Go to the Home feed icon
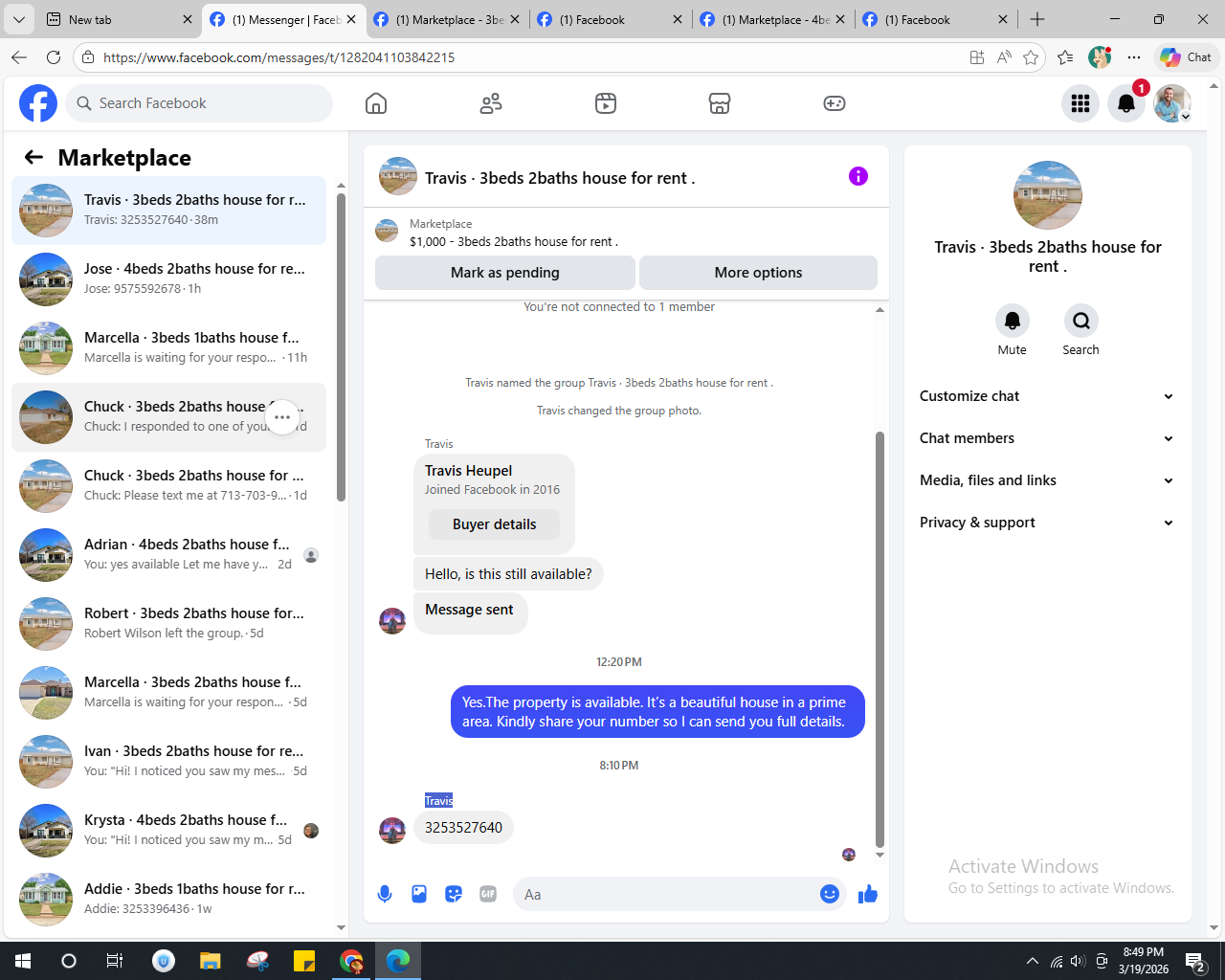Screen dimensions: 1225x980 tap(376, 103)
